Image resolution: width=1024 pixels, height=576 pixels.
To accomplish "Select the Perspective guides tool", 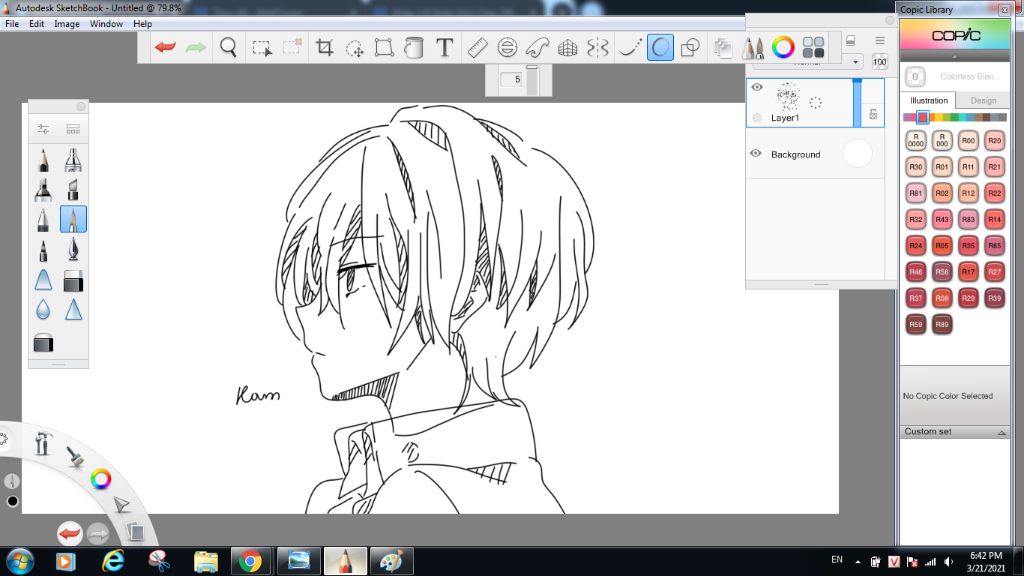I will pos(568,48).
